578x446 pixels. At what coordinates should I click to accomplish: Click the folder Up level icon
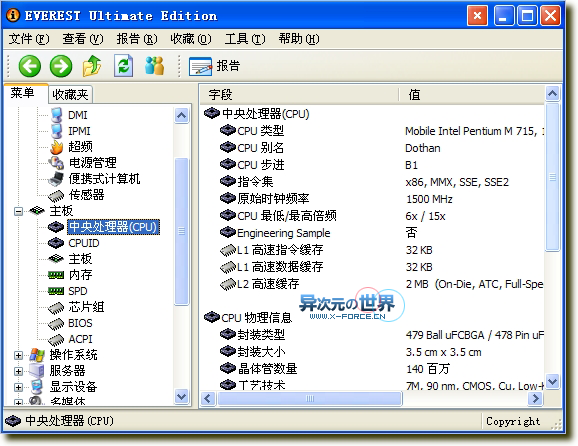click(x=92, y=66)
